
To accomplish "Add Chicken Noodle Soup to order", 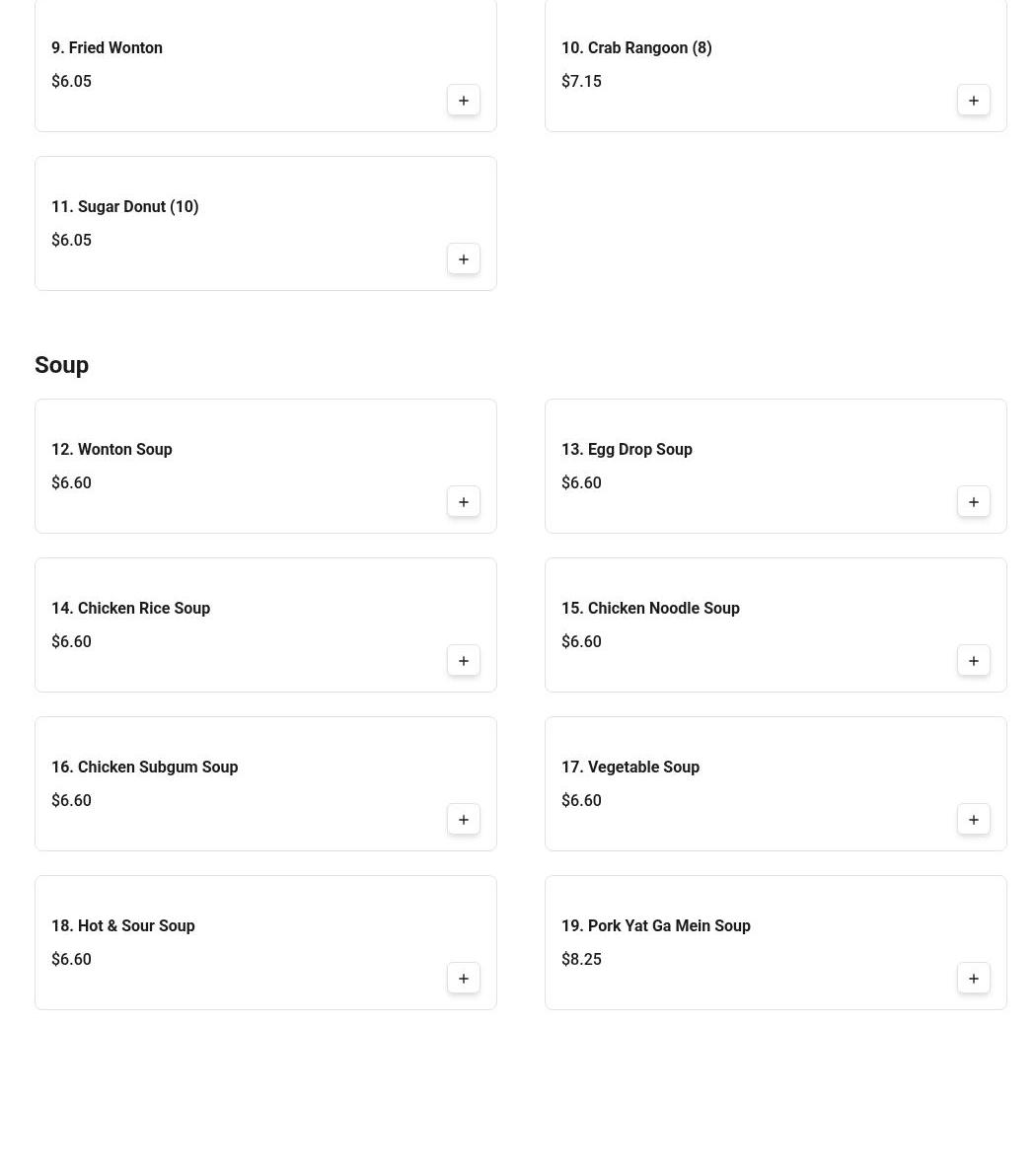I will (x=973, y=661).
